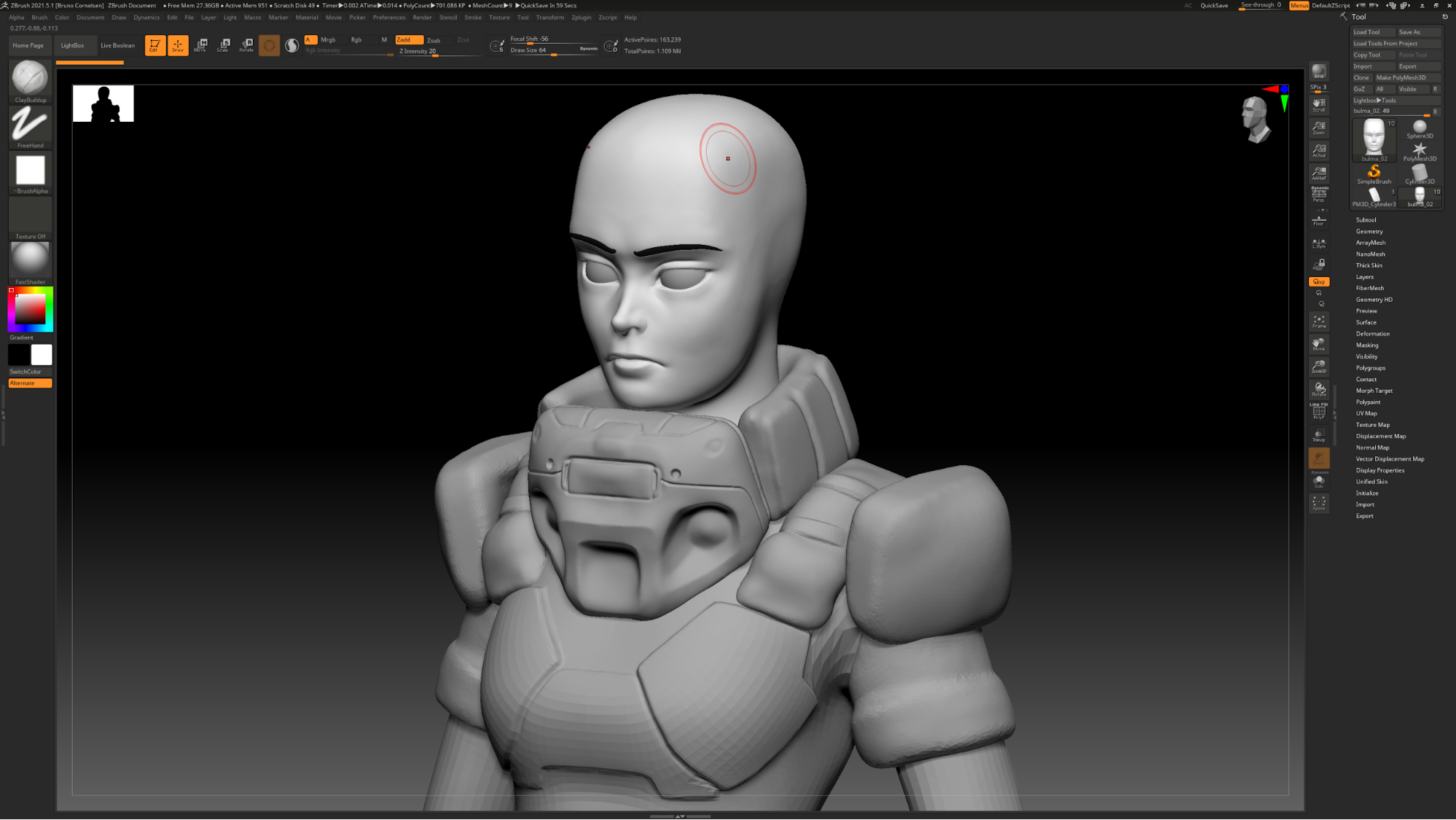Click the white main color swatch

pyautogui.click(x=41, y=355)
